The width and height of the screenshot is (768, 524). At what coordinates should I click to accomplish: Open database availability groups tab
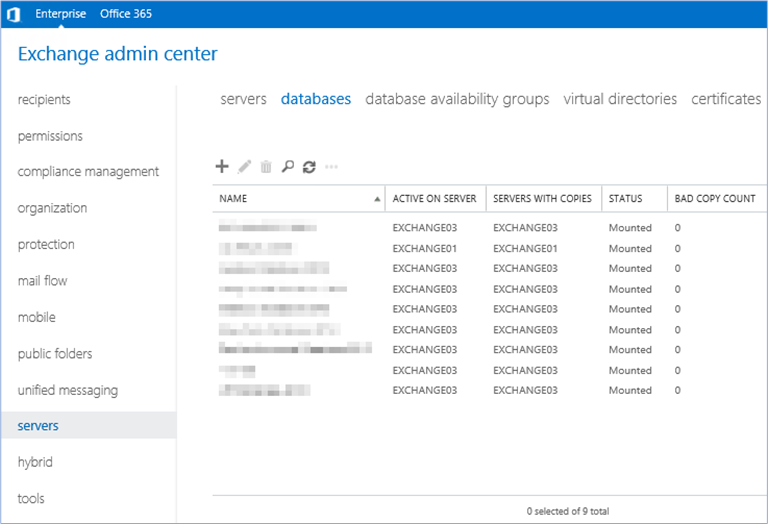[x=457, y=99]
